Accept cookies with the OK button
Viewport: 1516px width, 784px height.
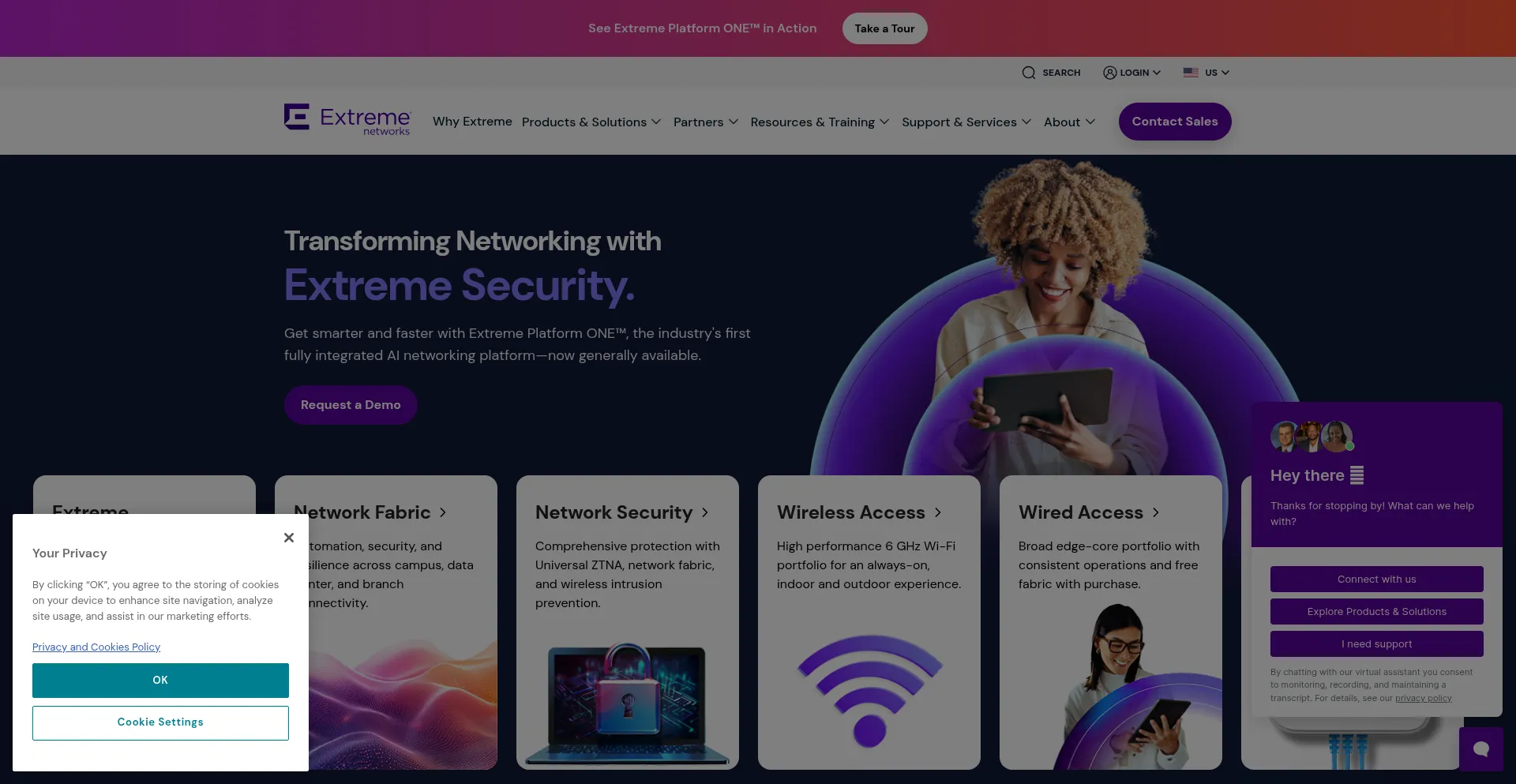tap(160, 681)
